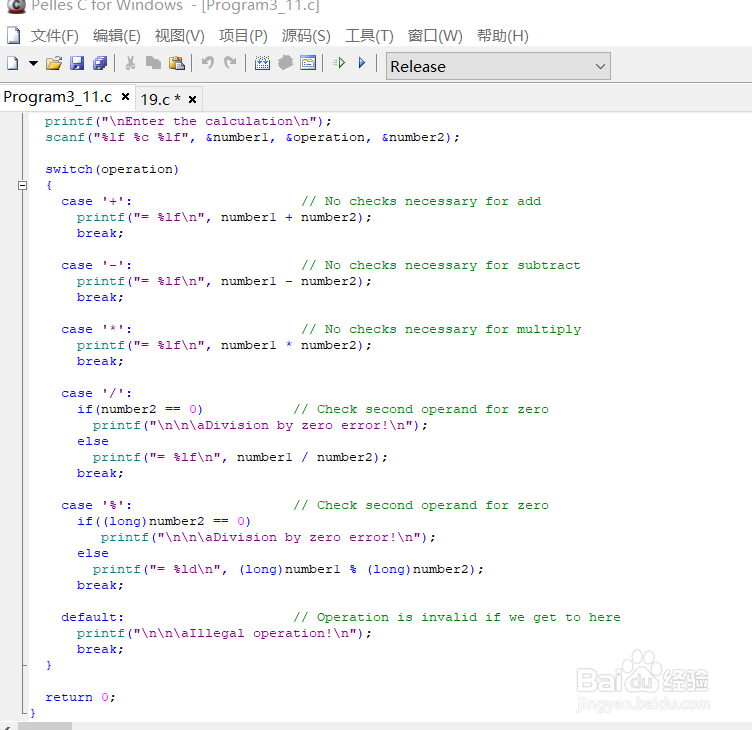The image size is (752, 730).
Task: Click the word 'switch' in the code
Action: [x=69, y=169]
